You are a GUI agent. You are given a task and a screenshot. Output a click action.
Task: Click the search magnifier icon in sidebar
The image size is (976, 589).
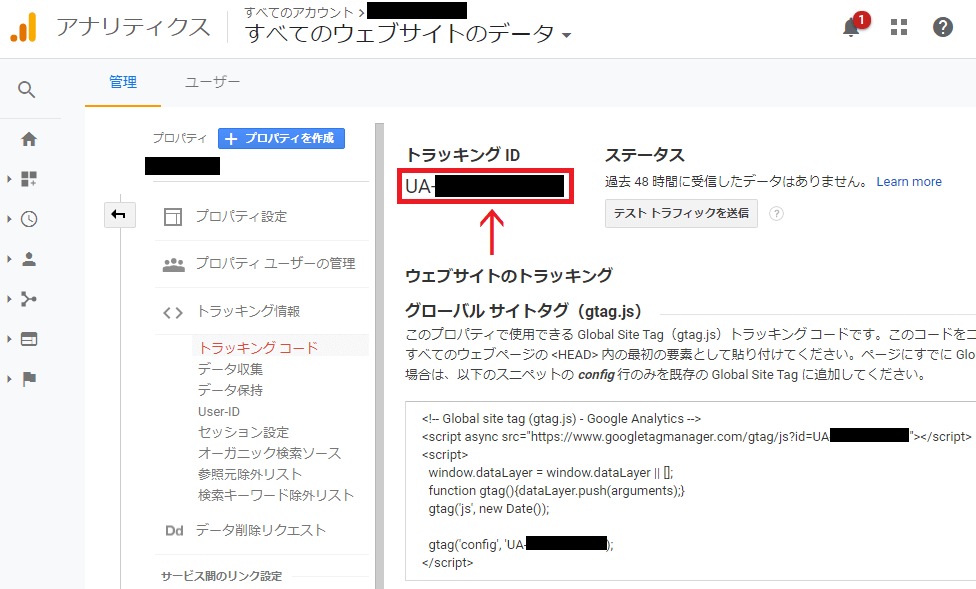[x=27, y=90]
